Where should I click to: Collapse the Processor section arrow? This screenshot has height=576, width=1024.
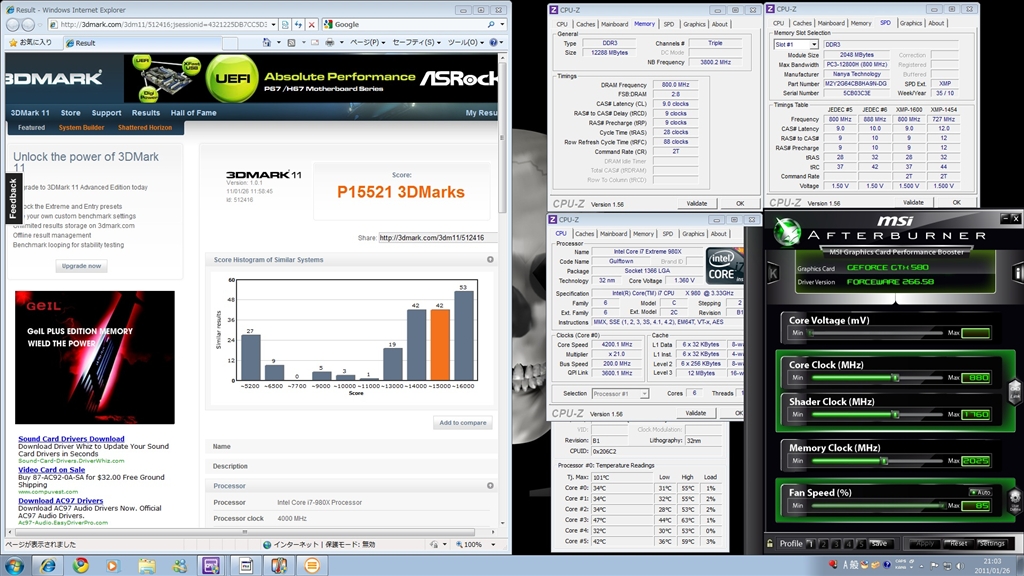[490, 485]
